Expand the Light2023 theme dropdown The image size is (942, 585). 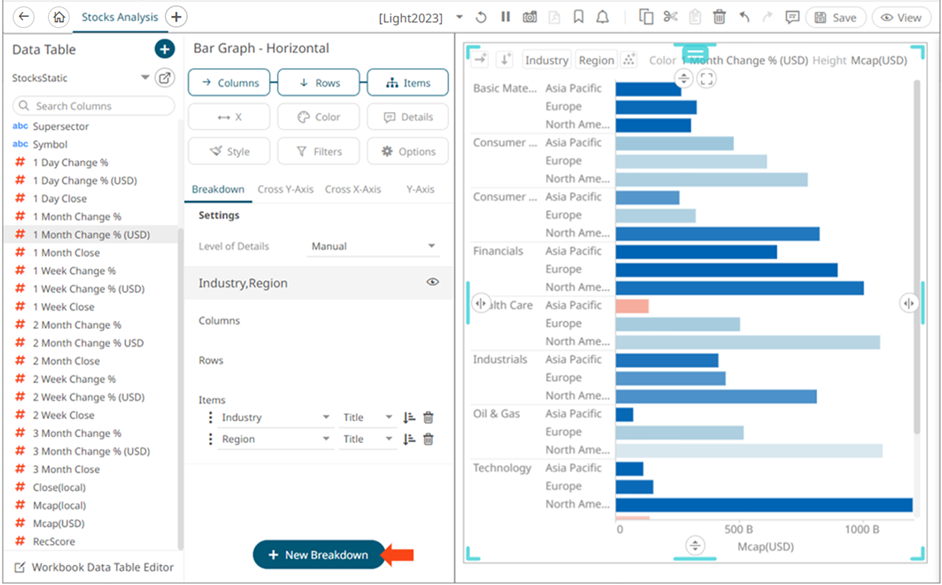point(459,17)
